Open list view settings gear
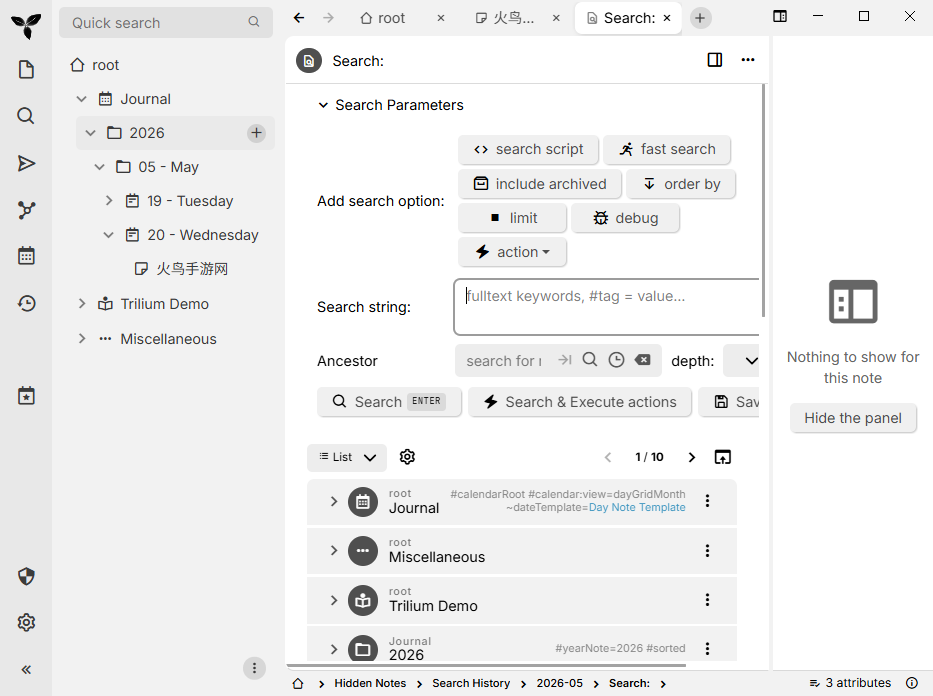Image resolution: width=933 pixels, height=696 pixels. [x=407, y=457]
